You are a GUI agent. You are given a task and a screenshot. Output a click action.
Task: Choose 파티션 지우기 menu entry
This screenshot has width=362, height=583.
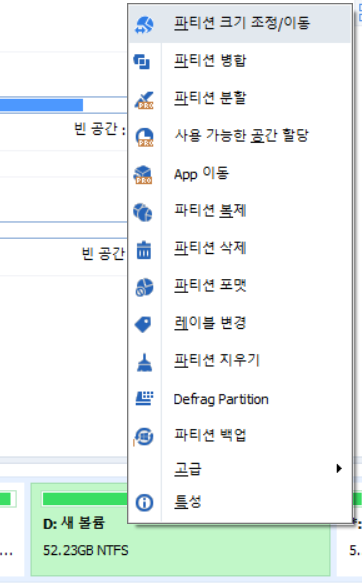click(240, 360)
